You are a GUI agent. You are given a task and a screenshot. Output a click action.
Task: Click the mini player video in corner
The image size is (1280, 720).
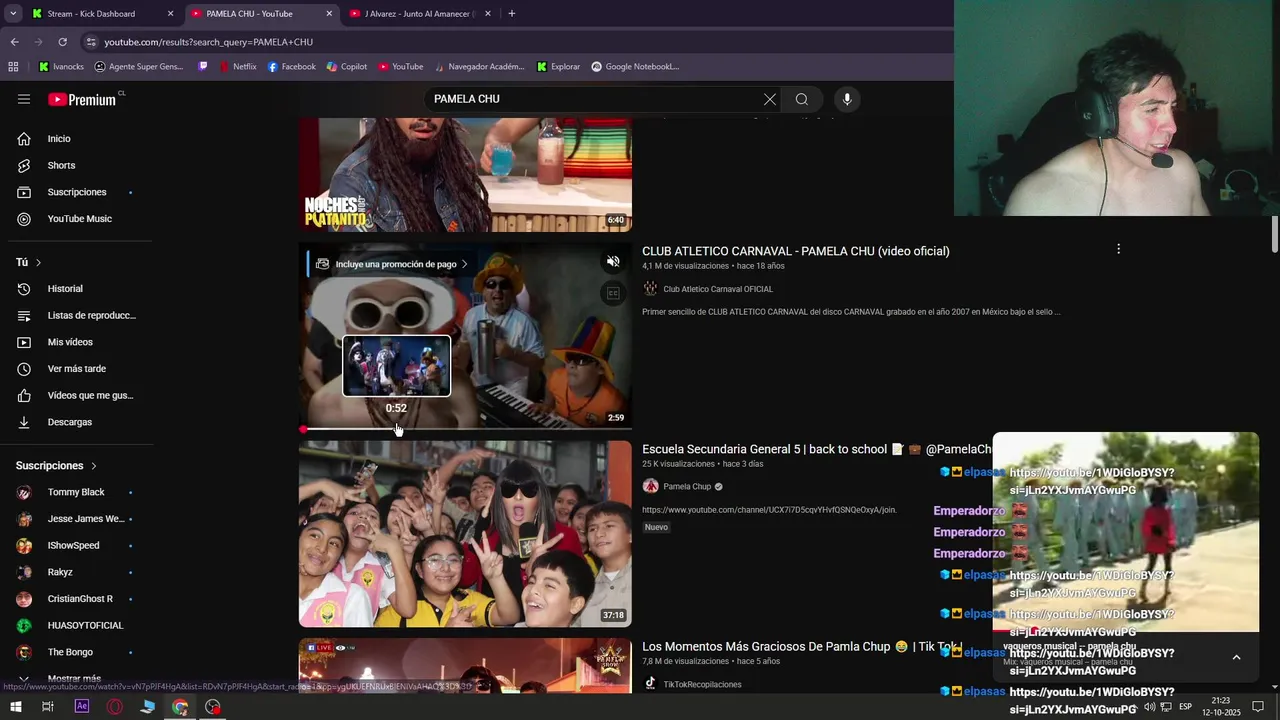[1126, 532]
